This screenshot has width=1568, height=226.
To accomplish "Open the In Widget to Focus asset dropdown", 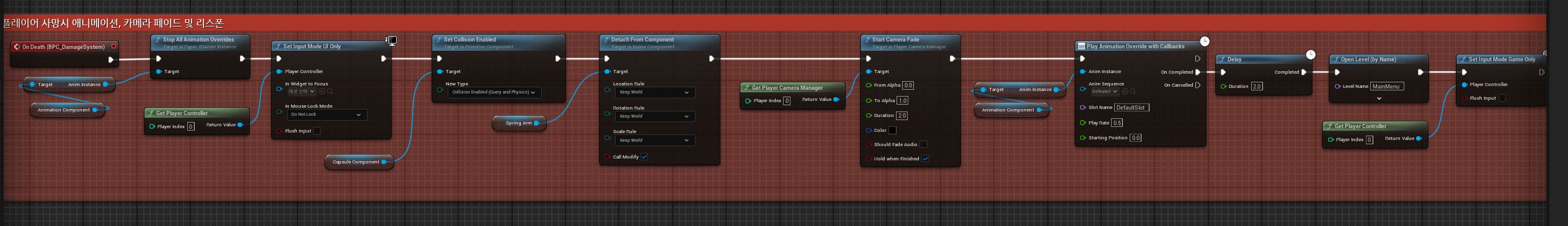I will [x=301, y=92].
